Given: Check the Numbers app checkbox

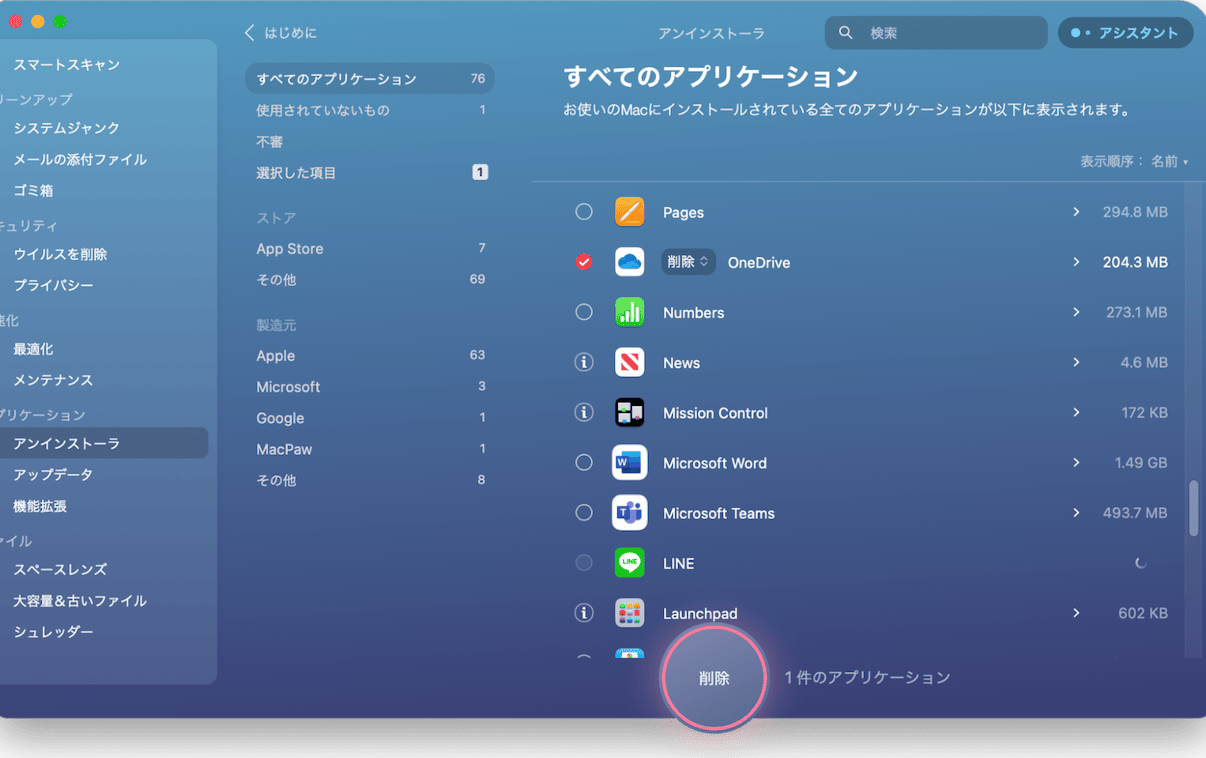Looking at the screenshot, I should coord(584,312).
